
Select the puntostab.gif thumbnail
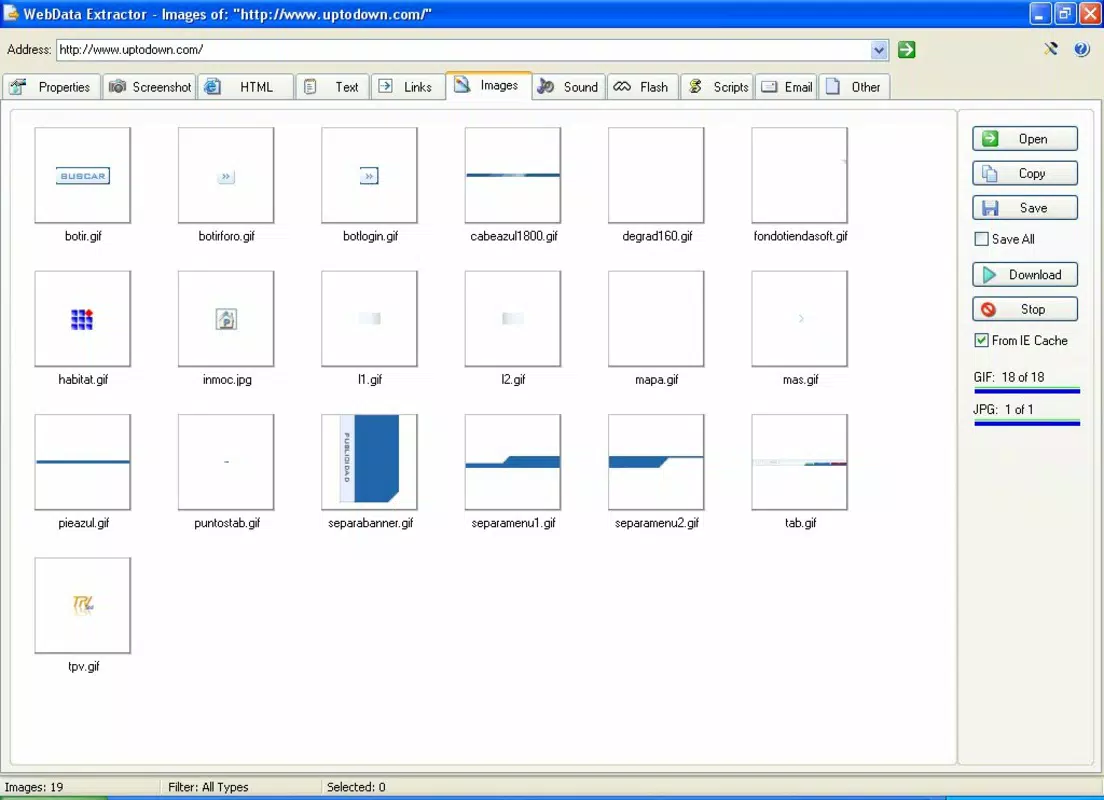pyautogui.click(x=226, y=462)
